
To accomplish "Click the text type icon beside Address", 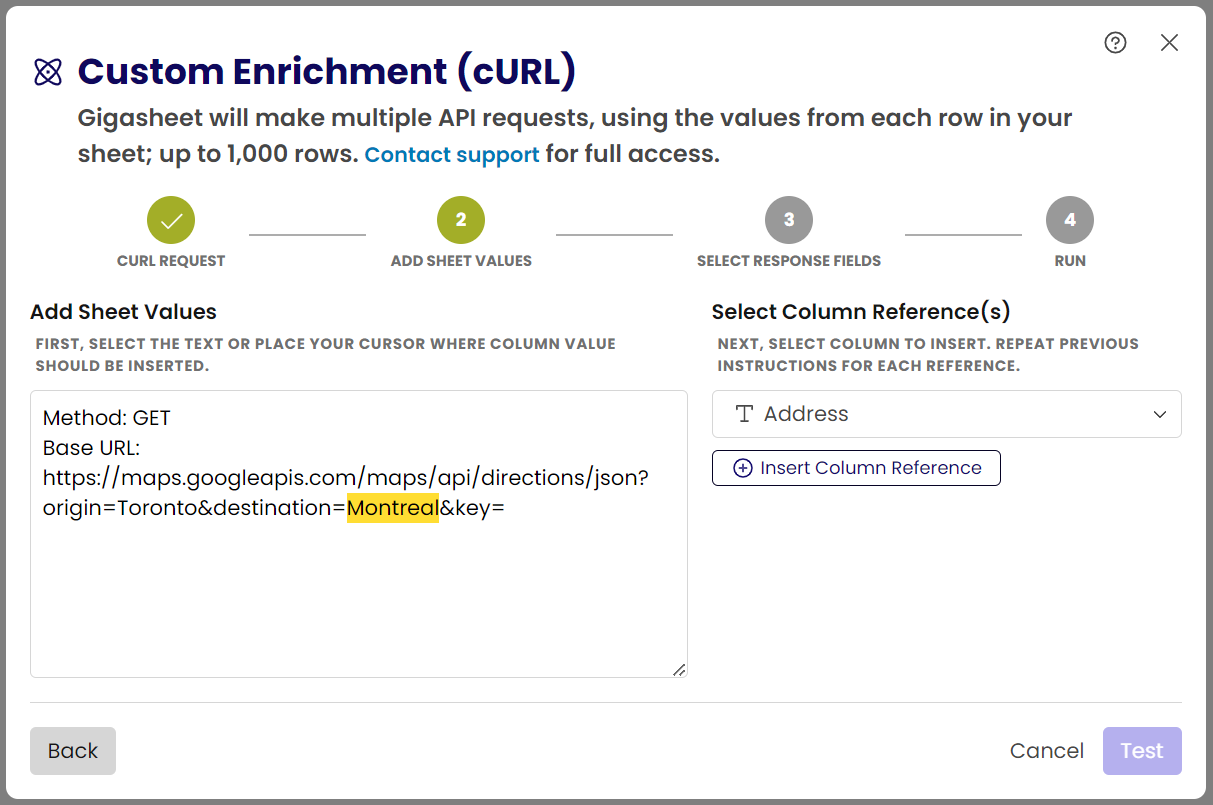I will tap(744, 414).
